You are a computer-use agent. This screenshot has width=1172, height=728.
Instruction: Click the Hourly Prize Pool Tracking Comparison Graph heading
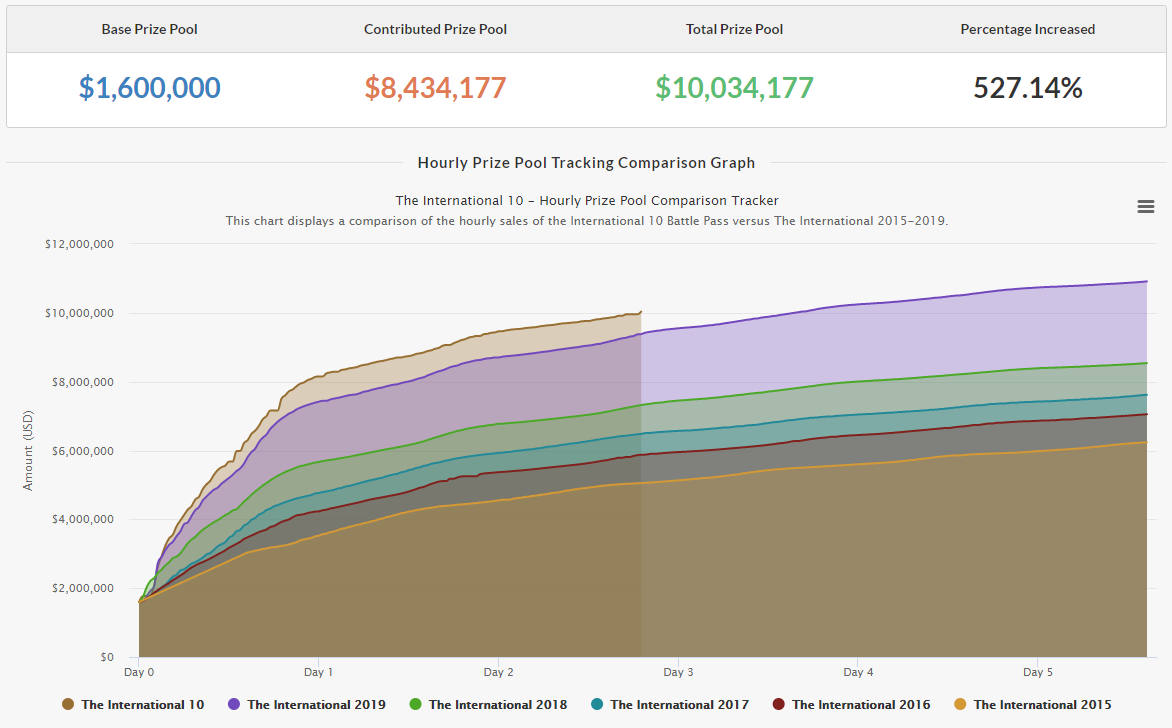pos(586,163)
